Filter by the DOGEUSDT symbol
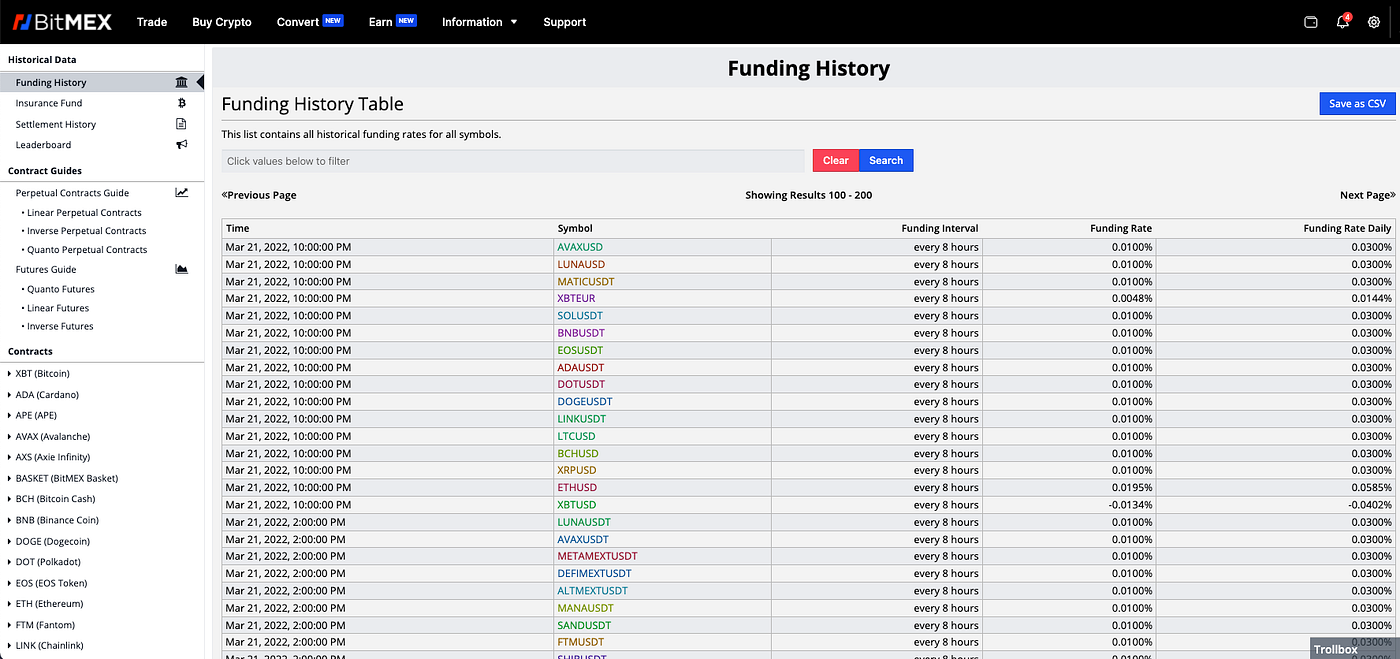1400x659 pixels. [x=585, y=401]
